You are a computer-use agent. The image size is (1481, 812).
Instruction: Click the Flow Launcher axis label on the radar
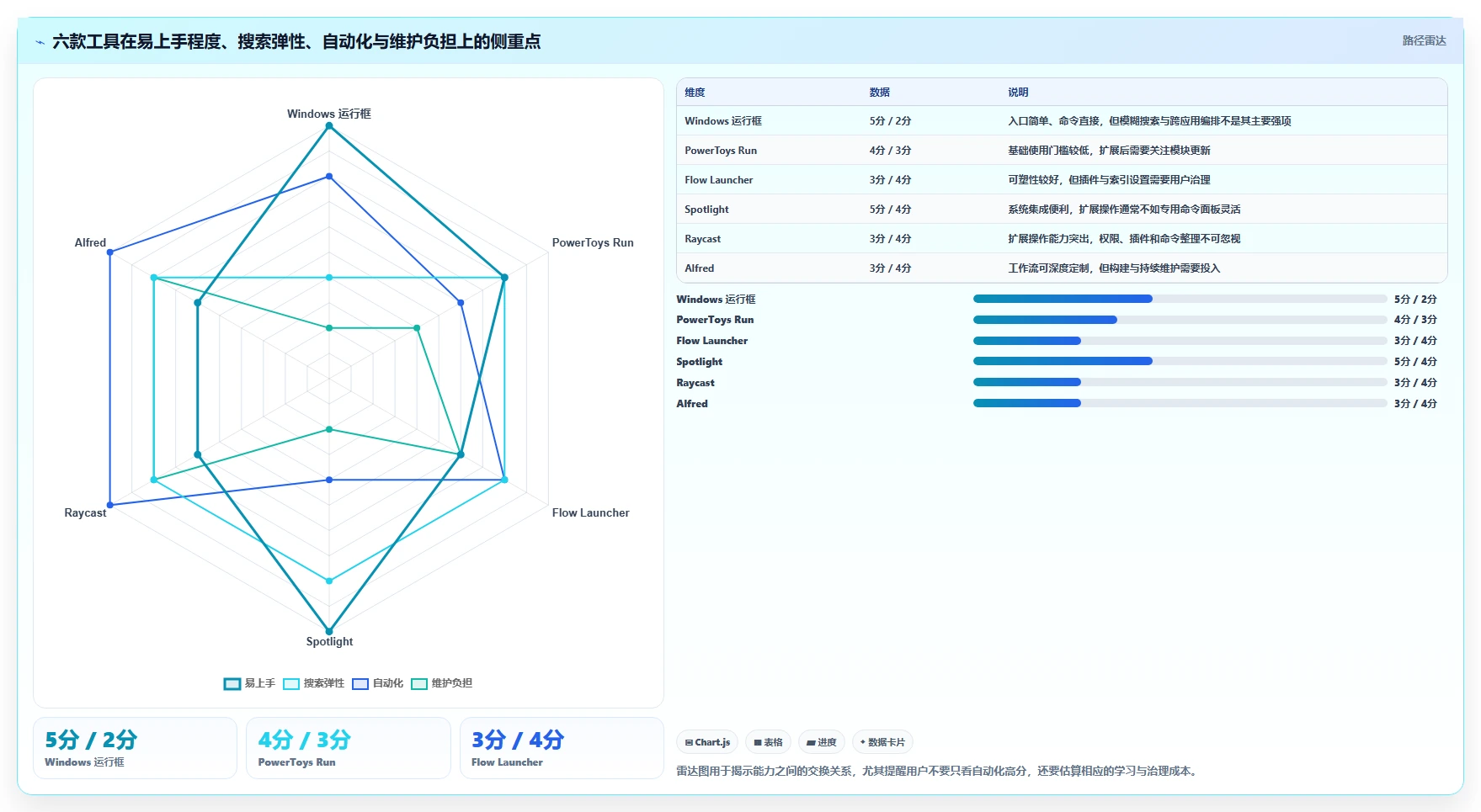click(590, 512)
